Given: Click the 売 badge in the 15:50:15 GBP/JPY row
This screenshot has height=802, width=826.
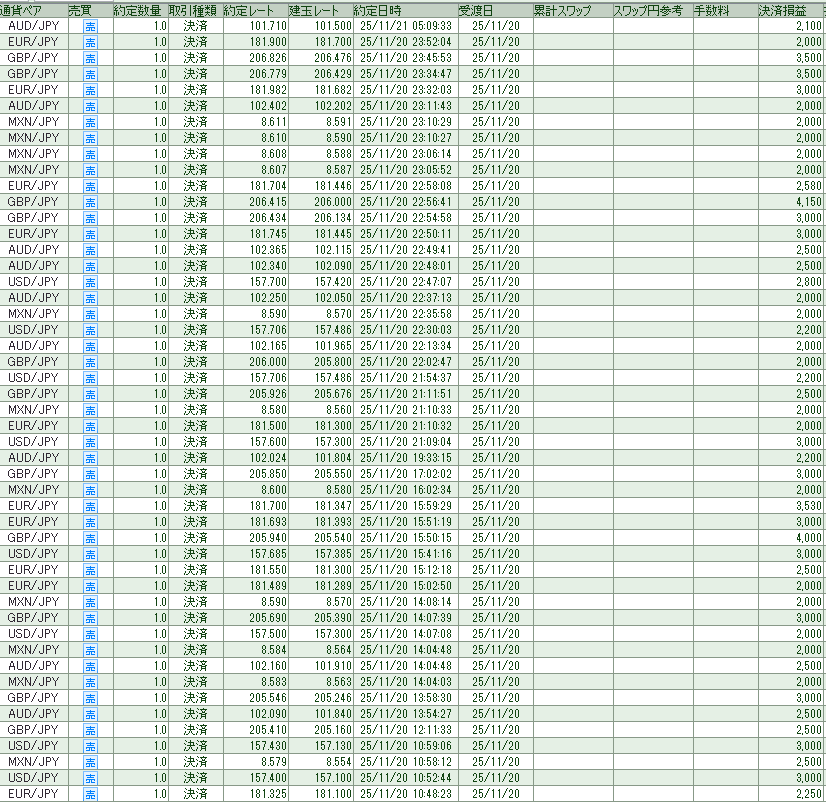Looking at the screenshot, I should click(x=90, y=538).
